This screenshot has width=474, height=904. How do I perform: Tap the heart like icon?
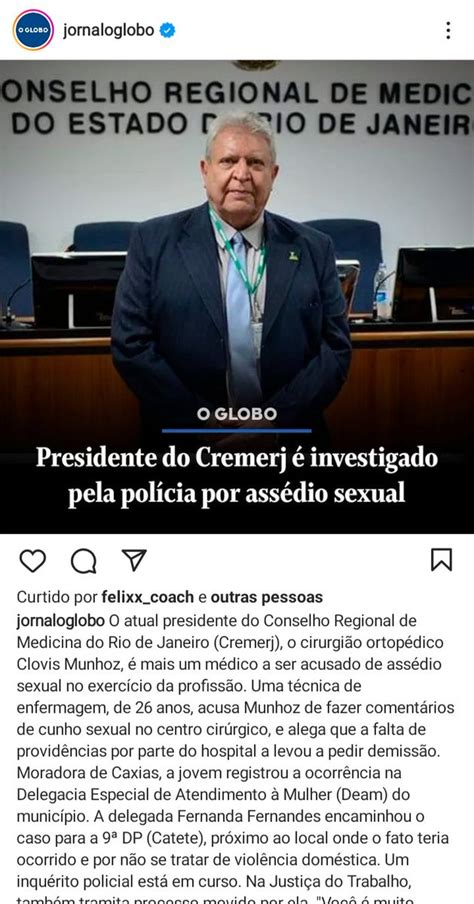tap(33, 560)
